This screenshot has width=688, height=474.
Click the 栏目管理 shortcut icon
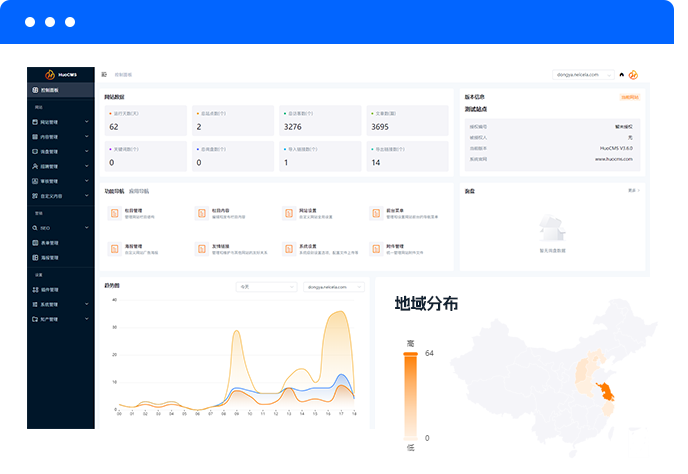pyautogui.click(x=115, y=213)
